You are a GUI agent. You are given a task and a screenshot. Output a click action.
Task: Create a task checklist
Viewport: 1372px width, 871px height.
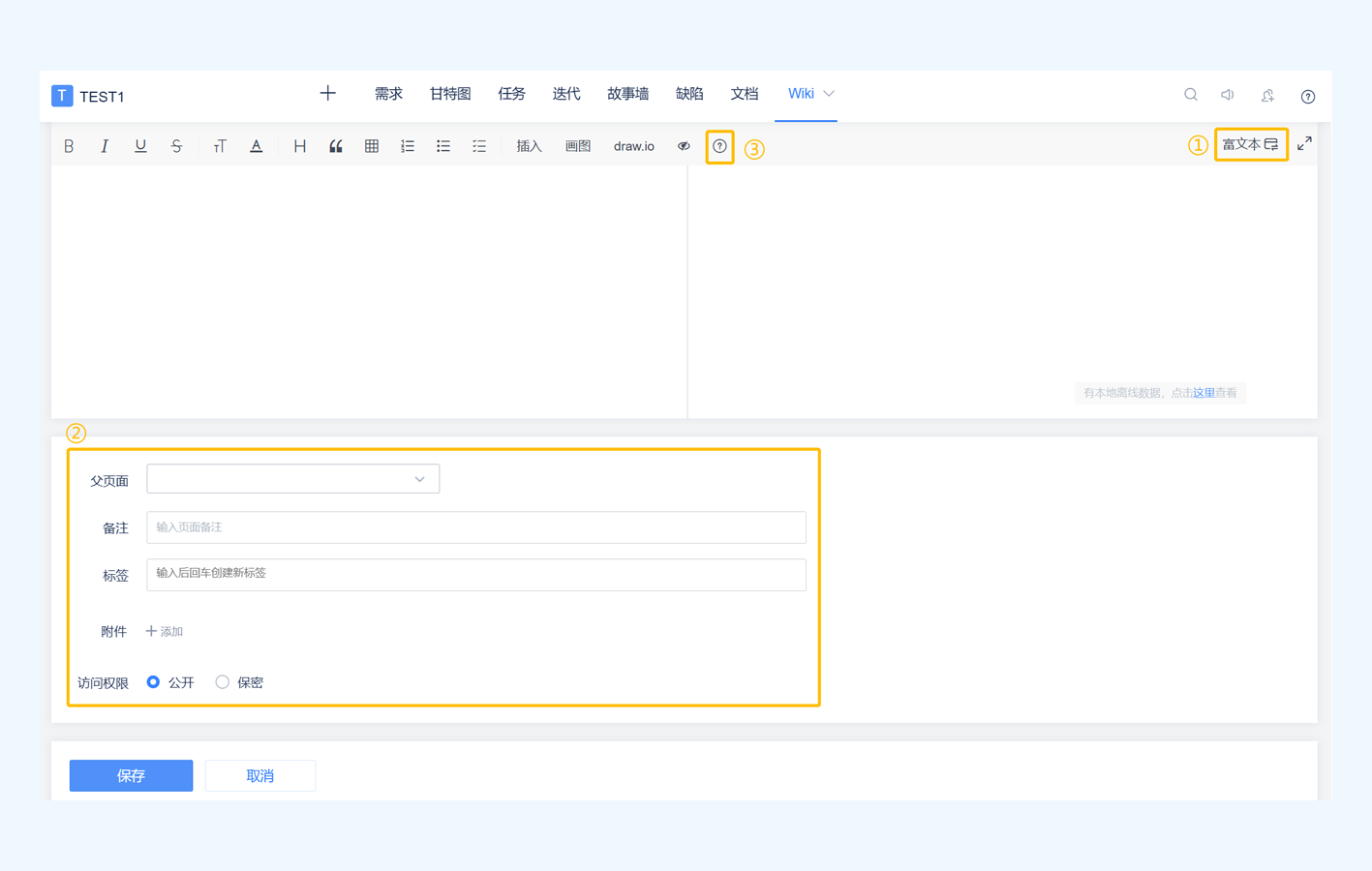(479, 146)
